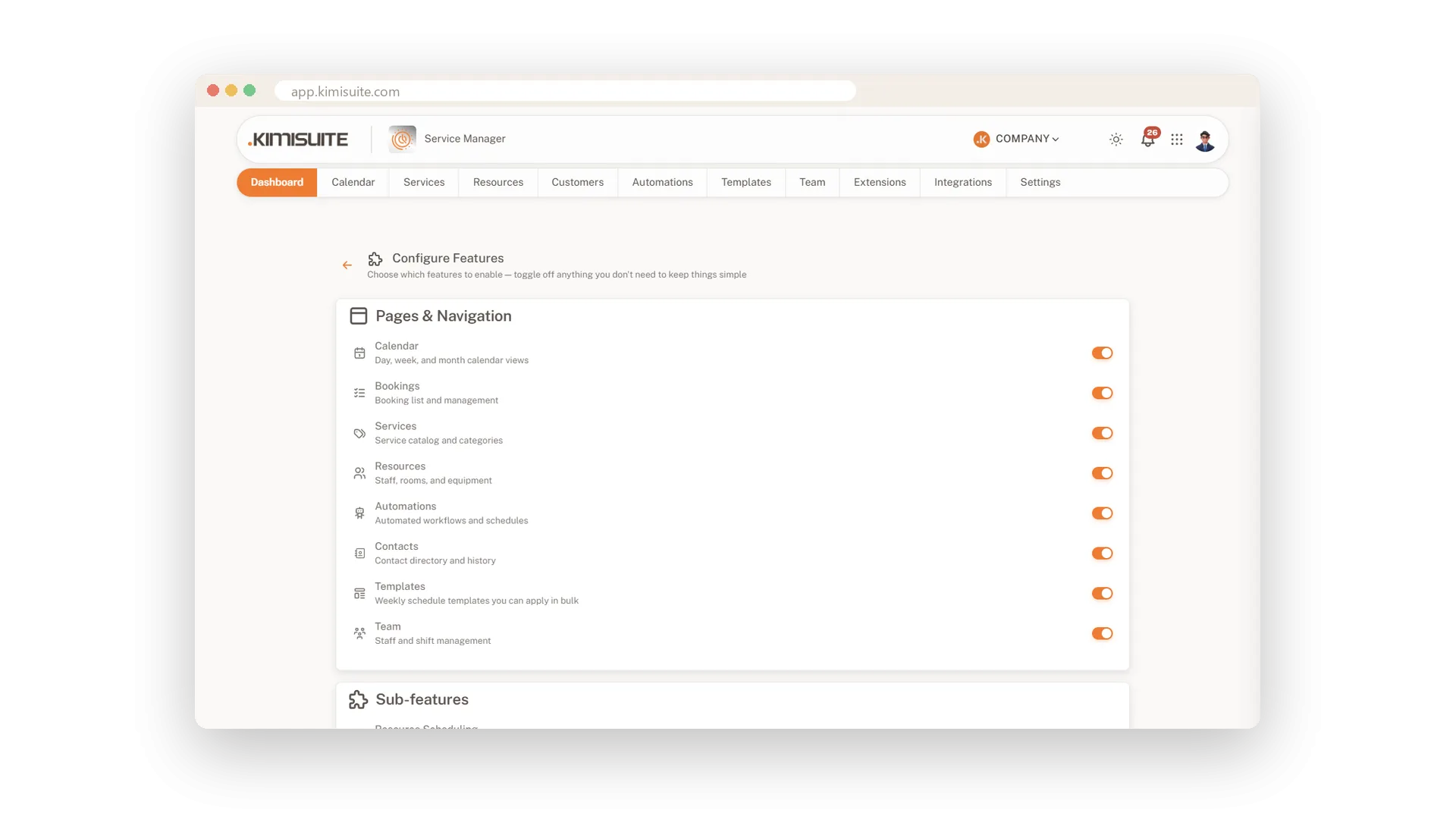The width and height of the screenshot is (1456, 819).
Task: Click the Calendar row icon
Action: (359, 353)
